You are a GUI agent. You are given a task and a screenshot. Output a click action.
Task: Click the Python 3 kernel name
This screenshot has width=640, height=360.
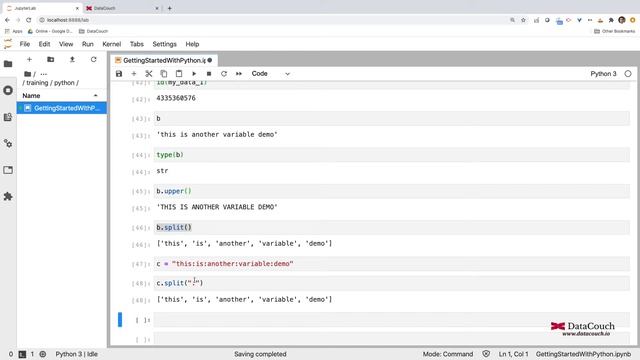click(603, 74)
